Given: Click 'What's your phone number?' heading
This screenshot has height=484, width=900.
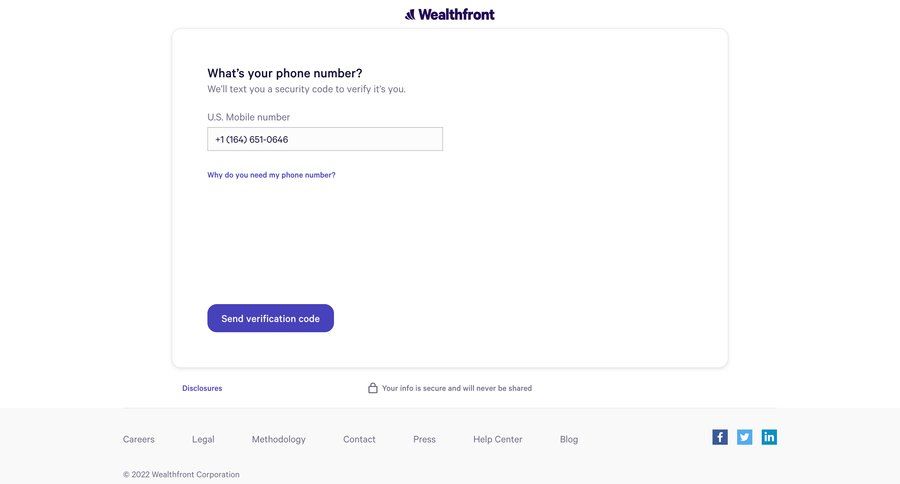Looking at the screenshot, I should pos(285,73).
